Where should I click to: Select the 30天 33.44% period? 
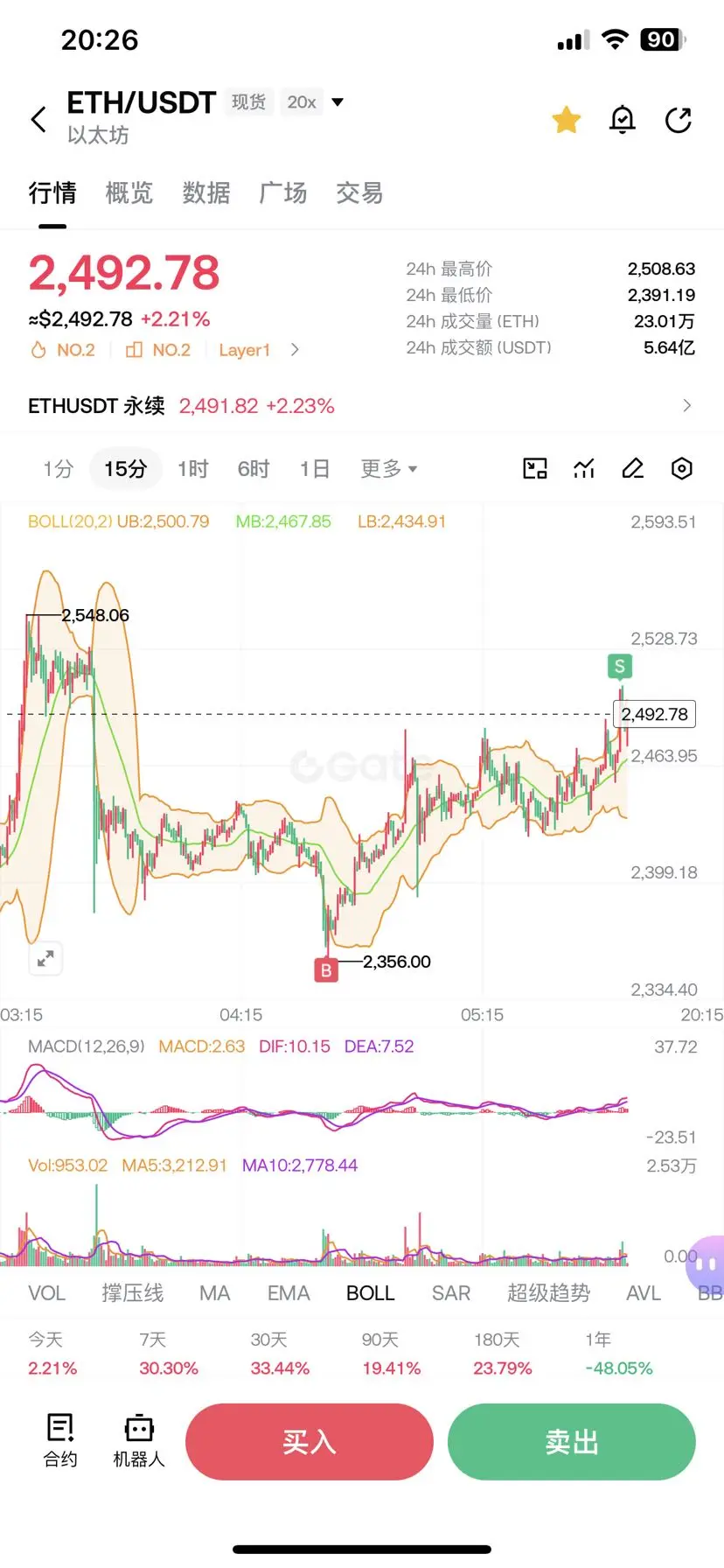tap(280, 1354)
